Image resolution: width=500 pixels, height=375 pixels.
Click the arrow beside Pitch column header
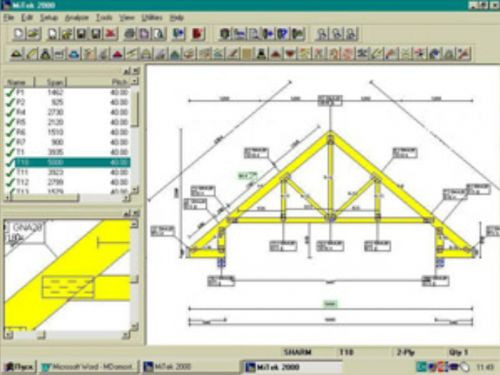click(x=135, y=81)
